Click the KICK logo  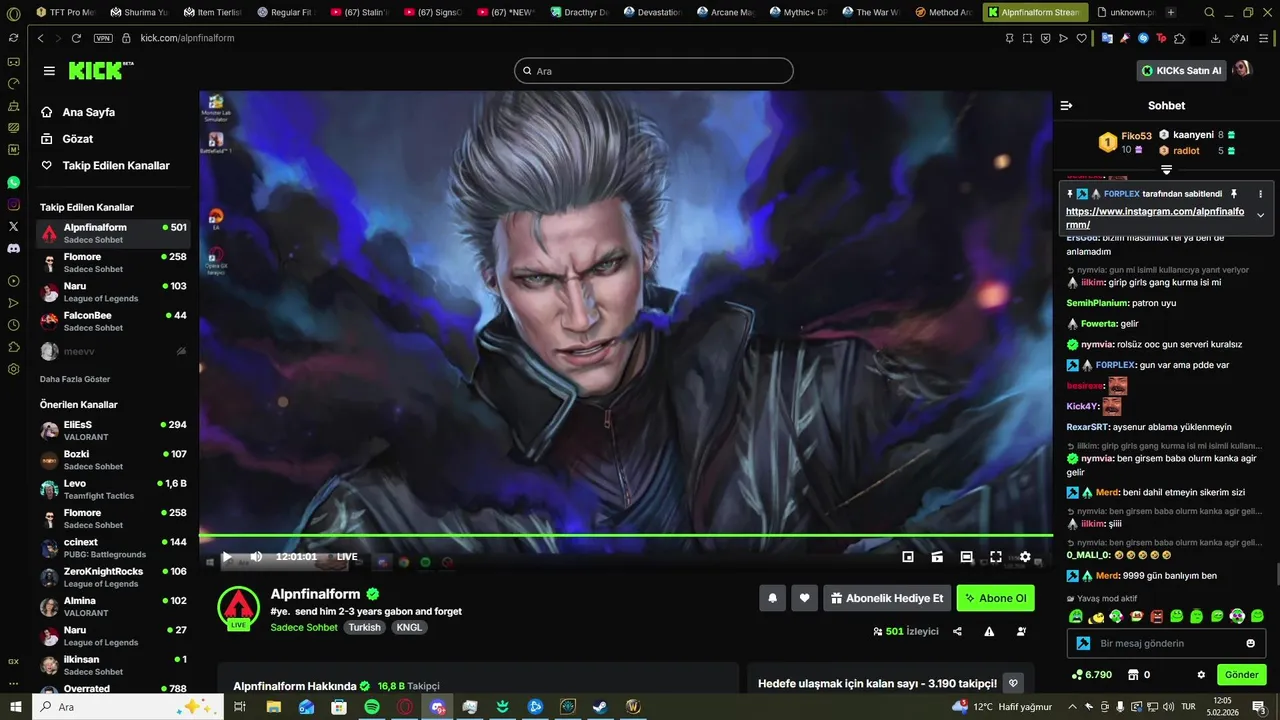(101, 70)
